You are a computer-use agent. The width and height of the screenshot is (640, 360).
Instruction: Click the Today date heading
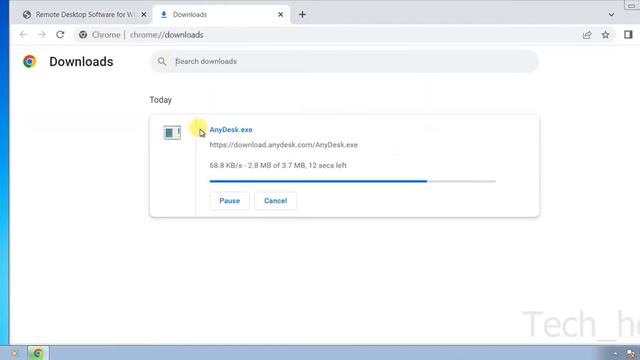160,100
